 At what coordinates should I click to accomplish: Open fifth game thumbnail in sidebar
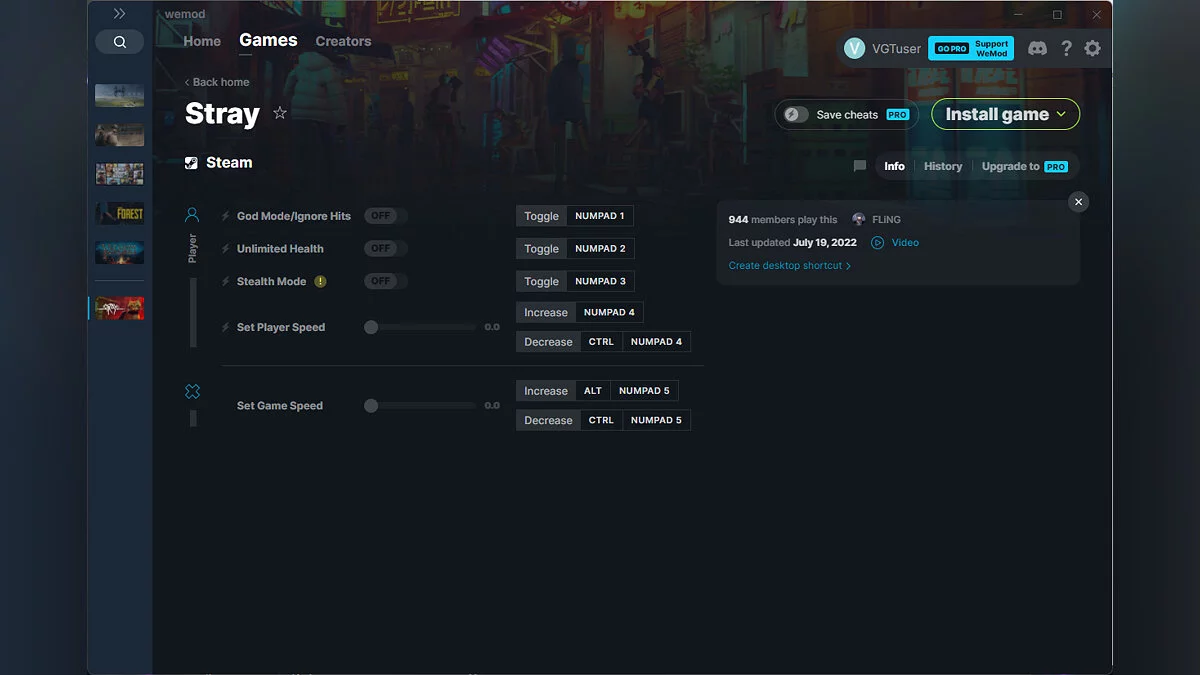pos(119,252)
